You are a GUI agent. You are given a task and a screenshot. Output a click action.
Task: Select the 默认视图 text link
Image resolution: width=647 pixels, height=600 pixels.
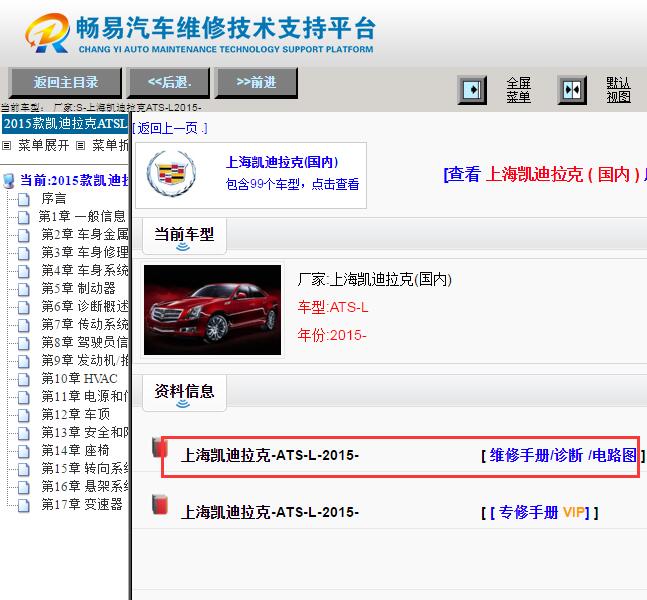618,90
